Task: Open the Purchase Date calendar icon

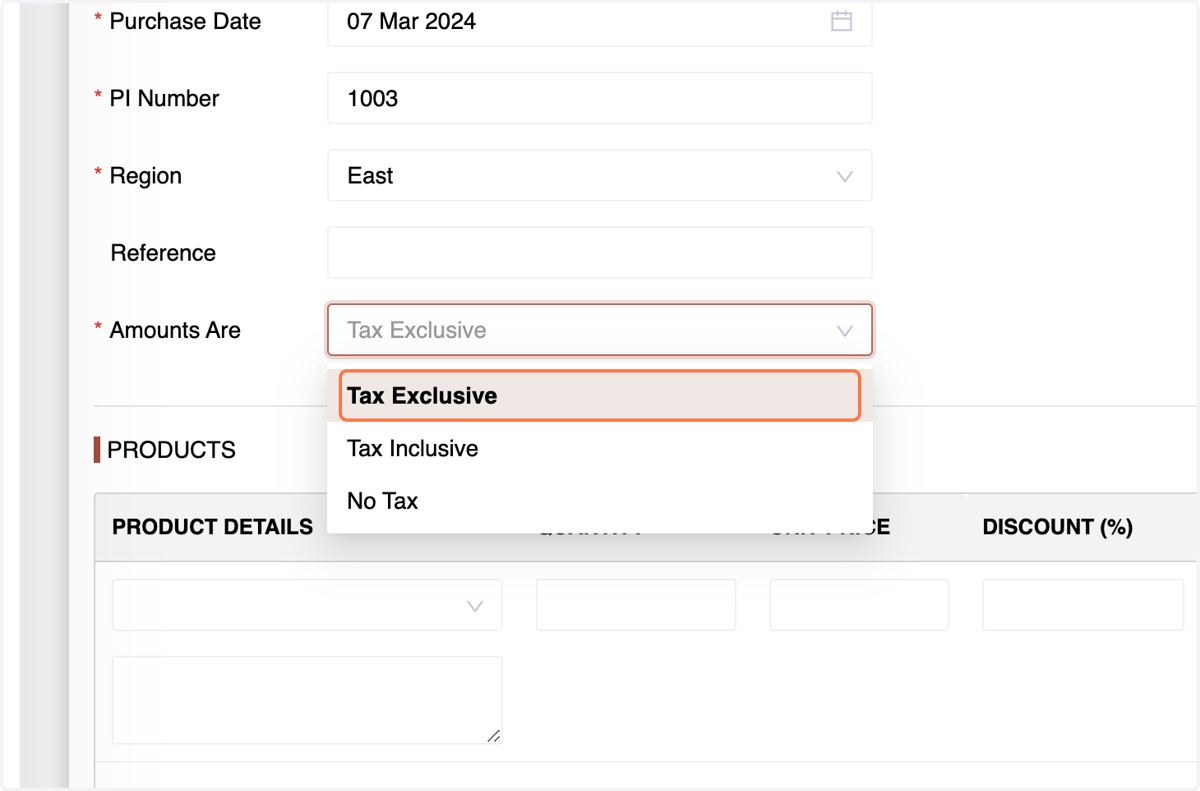Action: pos(841,21)
